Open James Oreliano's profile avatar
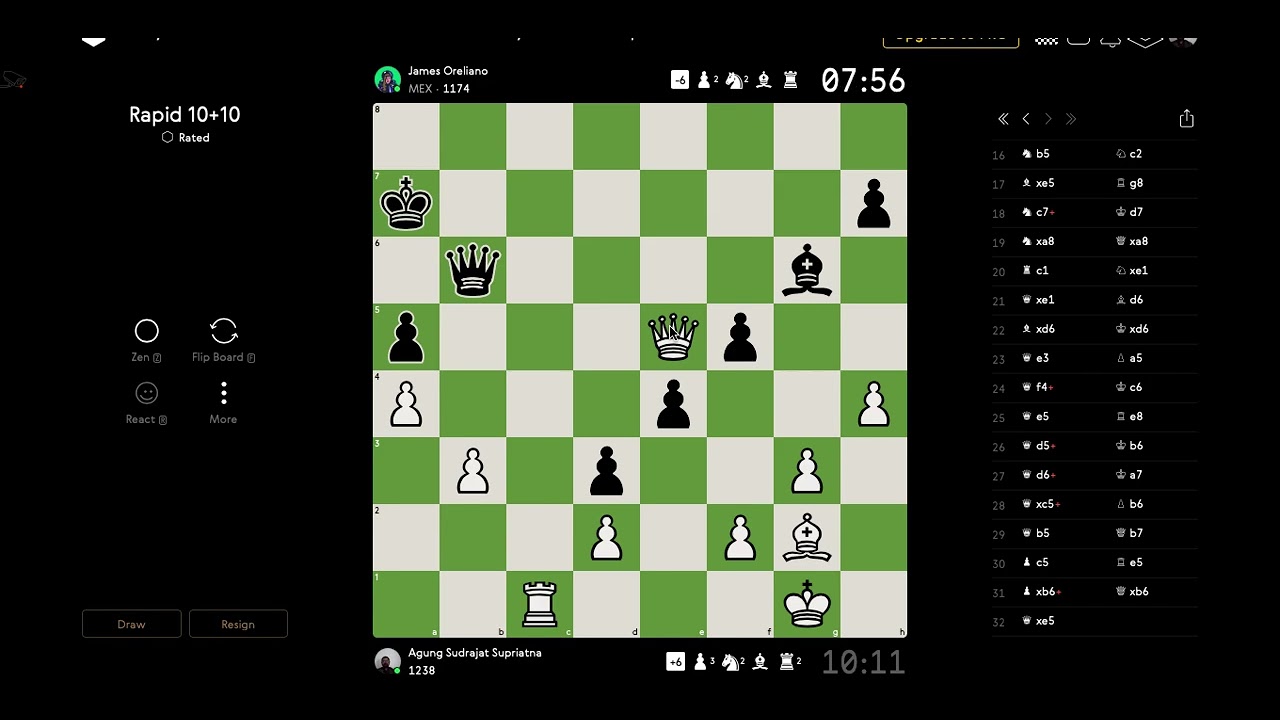 387,79
